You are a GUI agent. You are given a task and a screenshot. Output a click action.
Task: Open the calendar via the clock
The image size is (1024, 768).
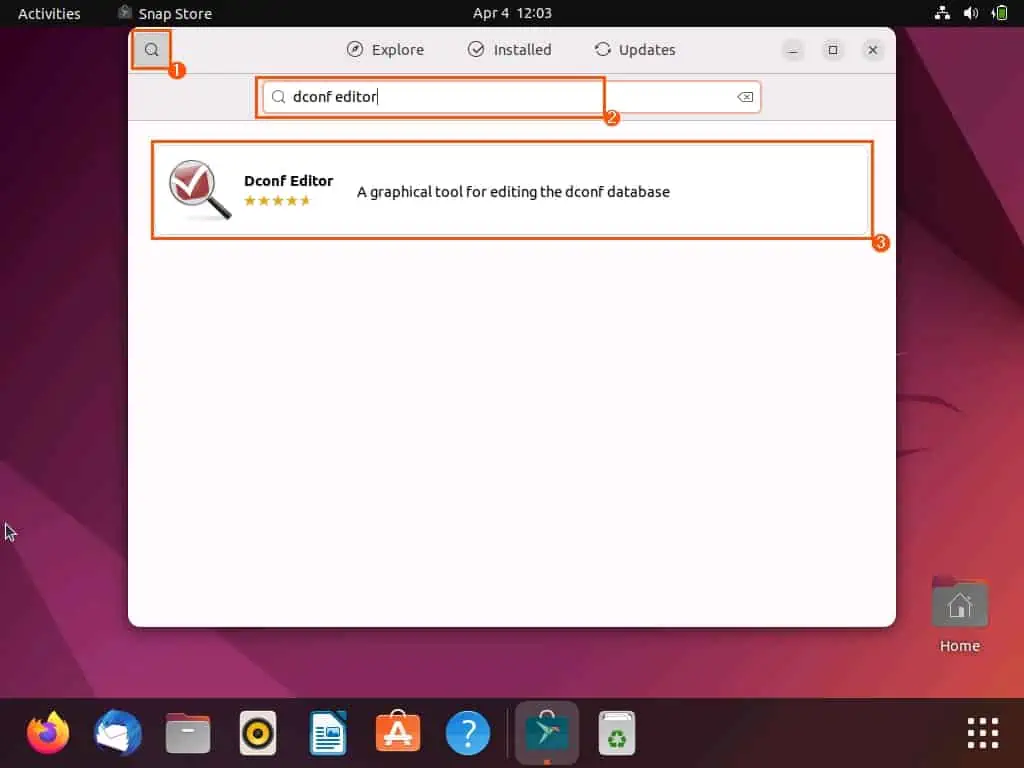click(x=512, y=13)
